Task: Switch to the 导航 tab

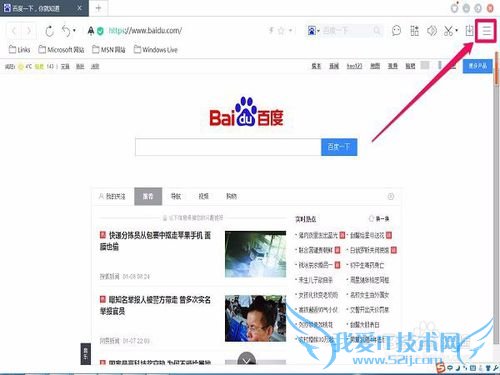Action: point(176,196)
